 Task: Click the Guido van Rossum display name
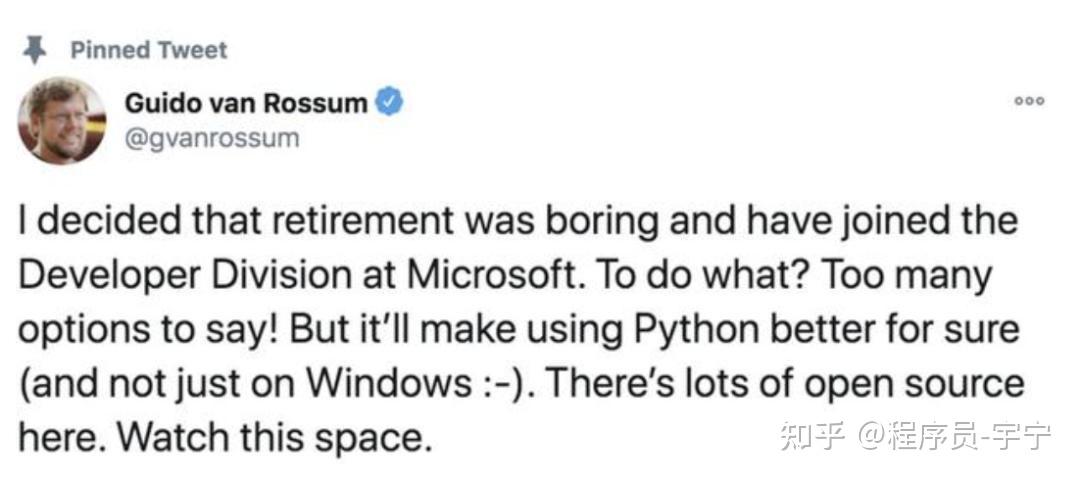[x=246, y=102]
